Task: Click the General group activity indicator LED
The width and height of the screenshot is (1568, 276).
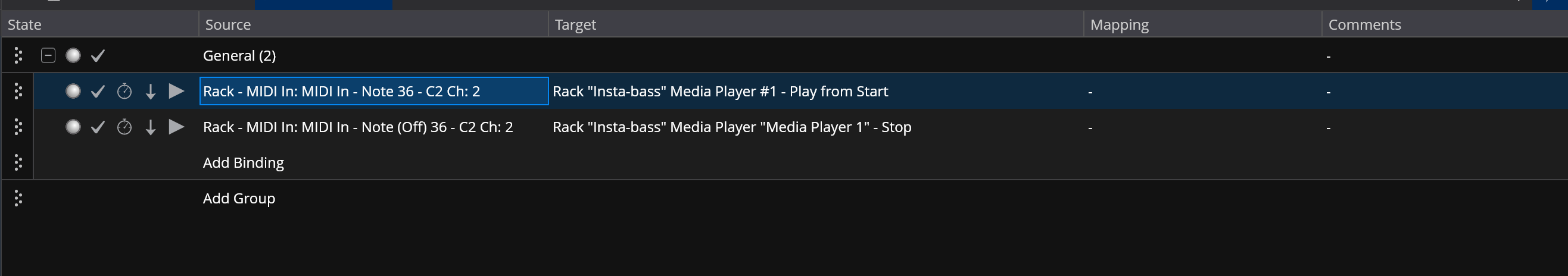Action: coord(73,56)
